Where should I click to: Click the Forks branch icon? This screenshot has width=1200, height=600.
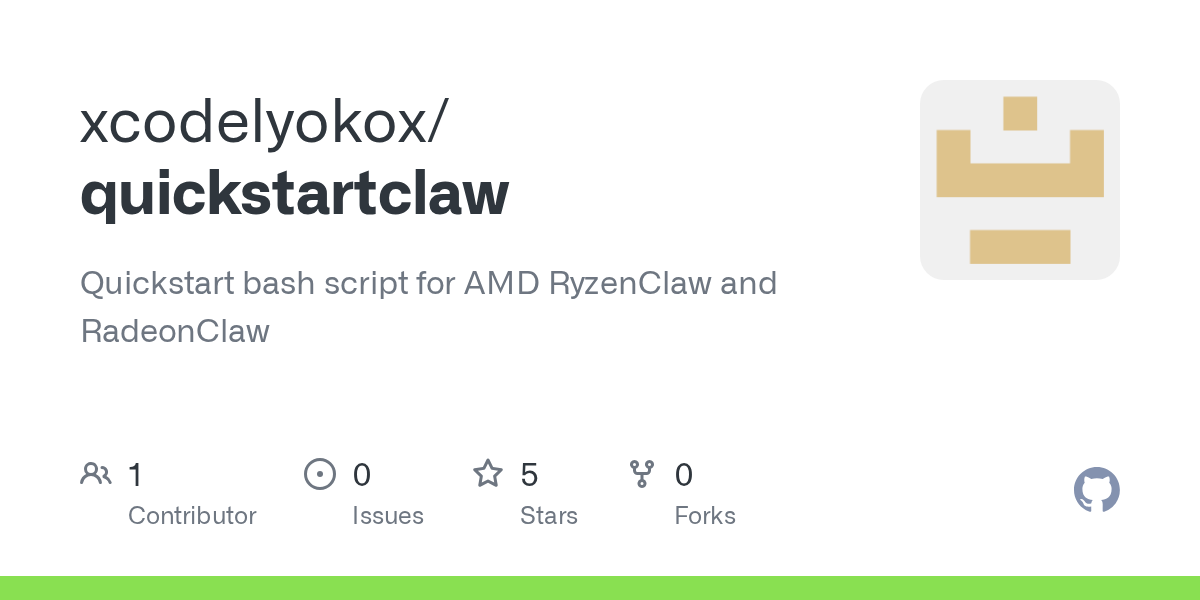[x=641, y=474]
